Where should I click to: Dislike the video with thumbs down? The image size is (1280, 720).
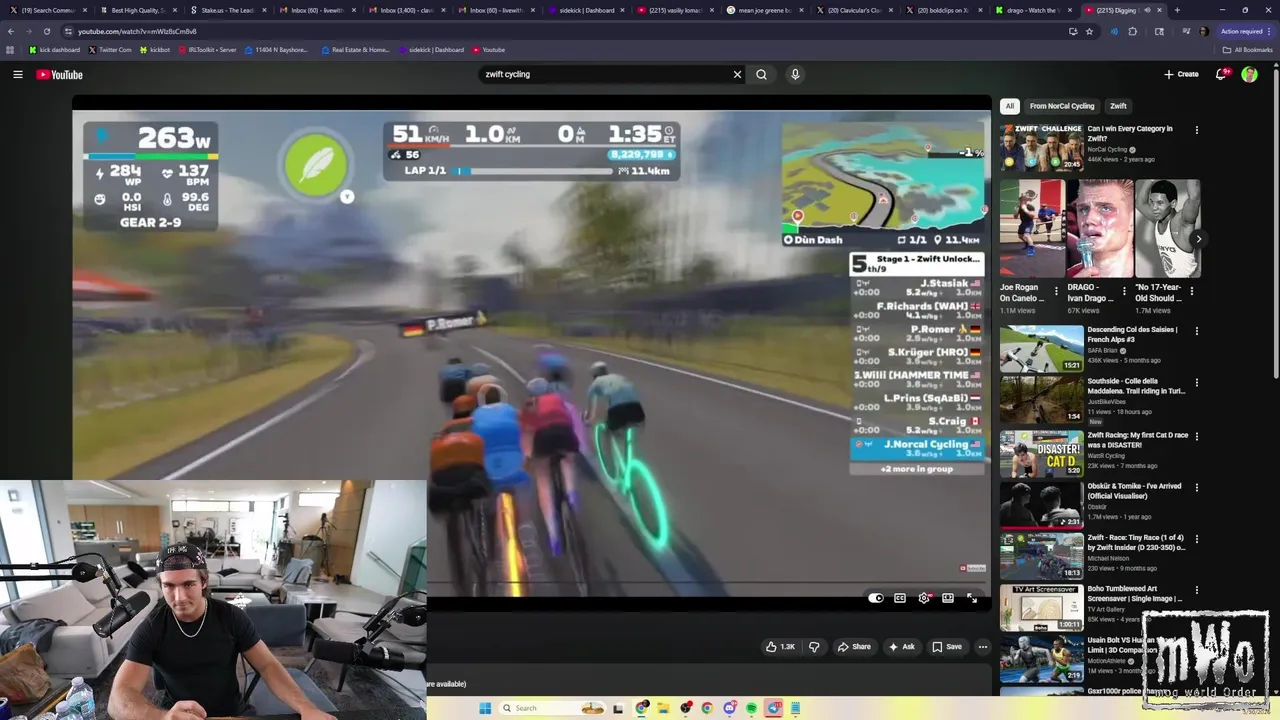814,647
